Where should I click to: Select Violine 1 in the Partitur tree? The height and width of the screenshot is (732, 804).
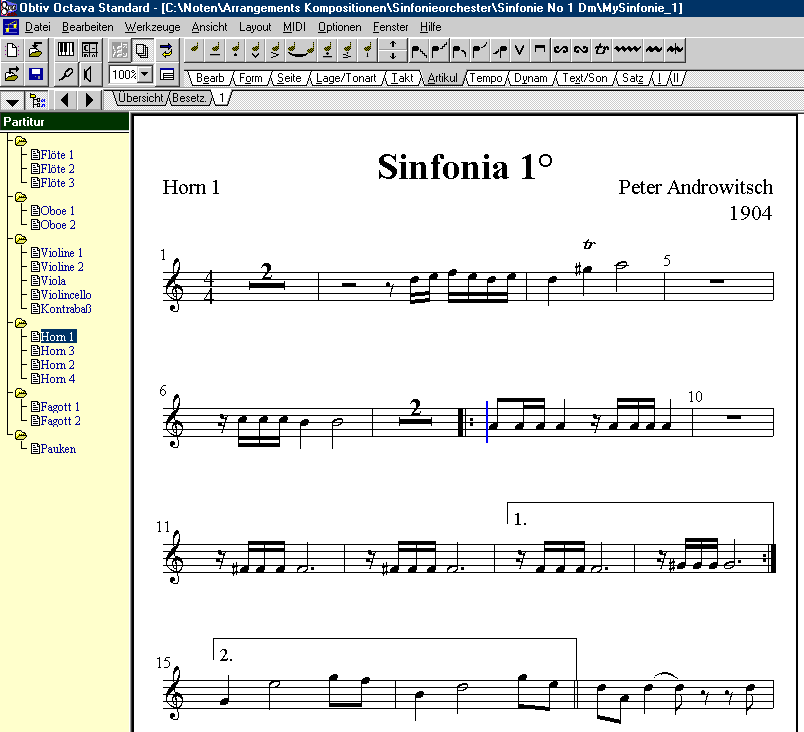[x=61, y=253]
